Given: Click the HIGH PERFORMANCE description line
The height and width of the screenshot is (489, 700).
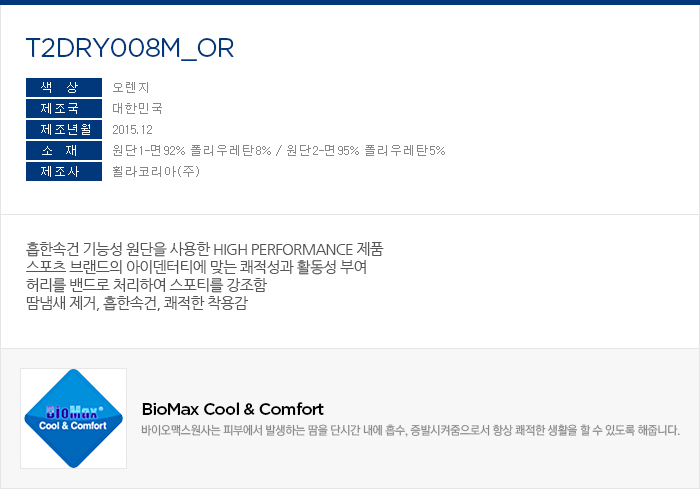Looking at the screenshot, I should click(205, 249).
